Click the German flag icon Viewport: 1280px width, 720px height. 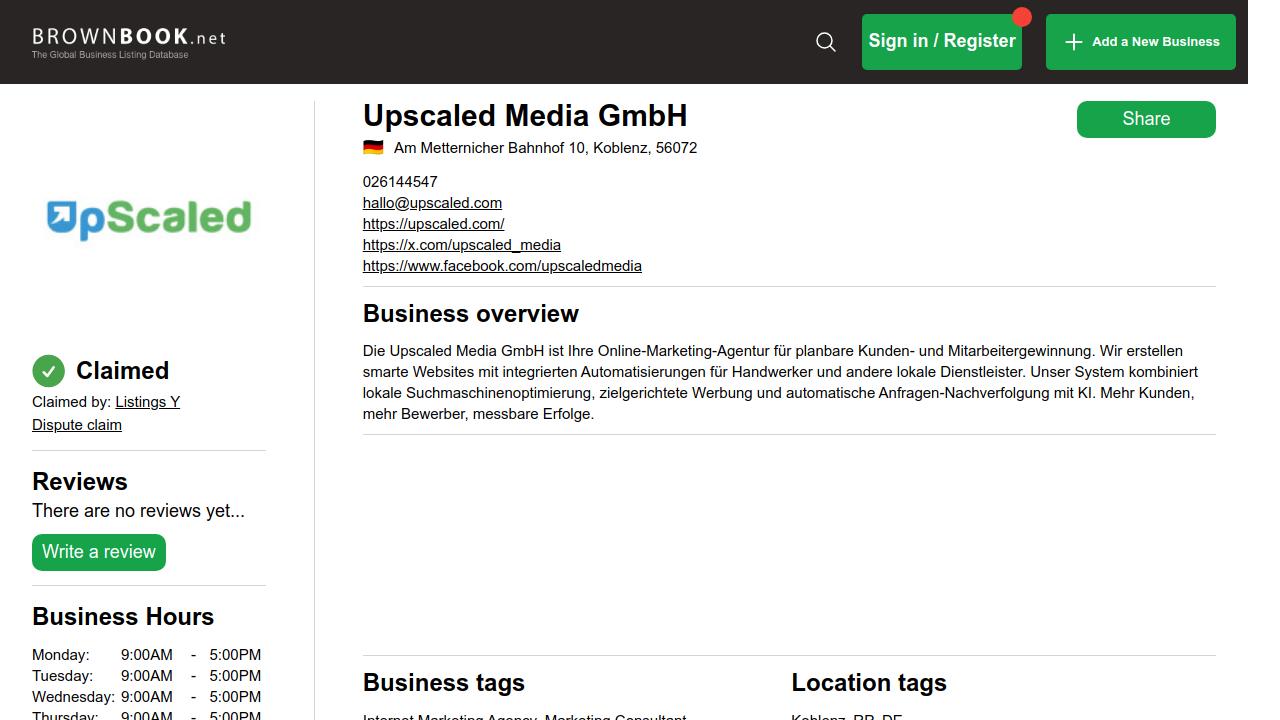[373, 147]
